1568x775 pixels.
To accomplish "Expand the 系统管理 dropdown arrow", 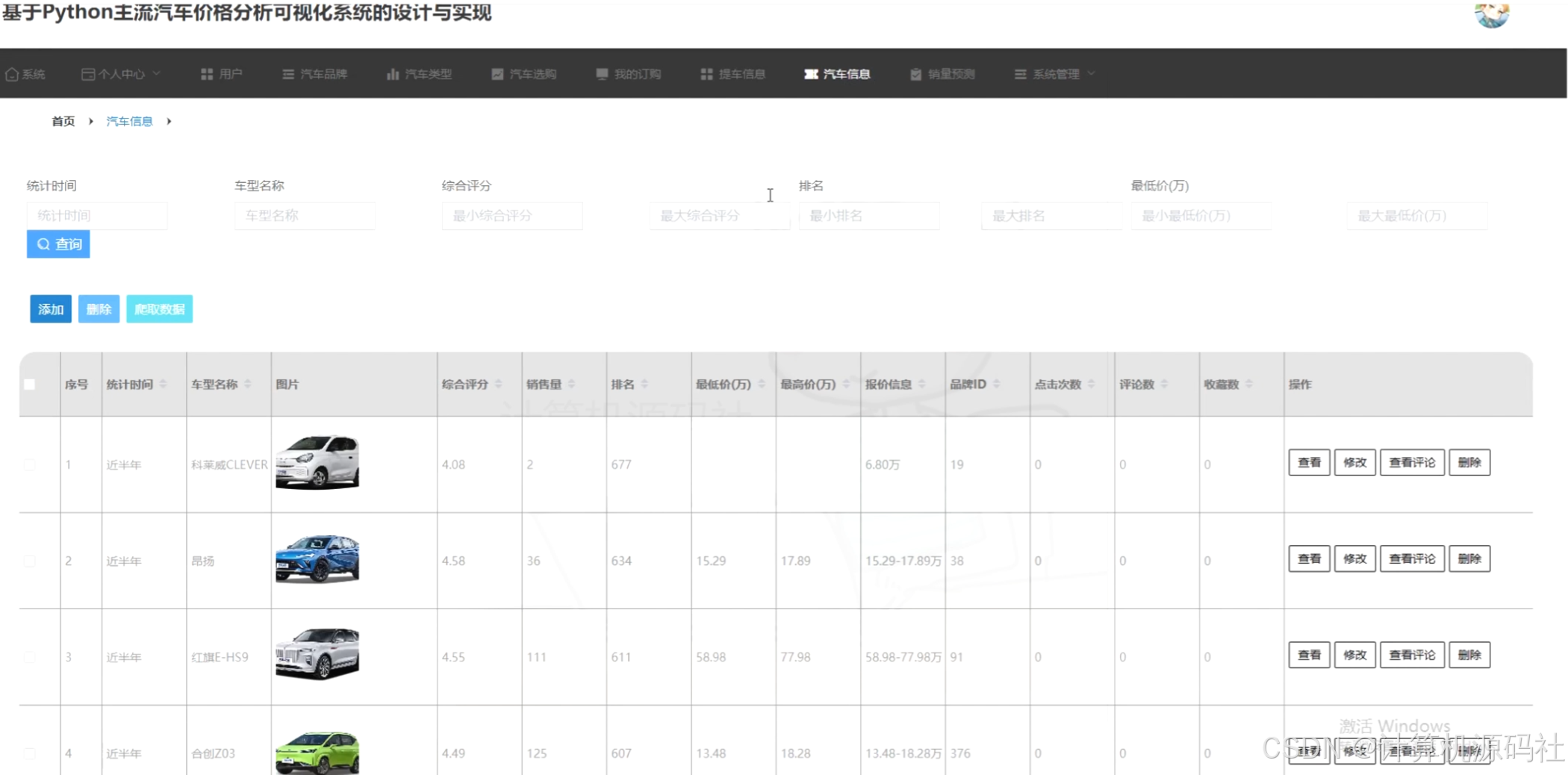I will [x=1092, y=73].
